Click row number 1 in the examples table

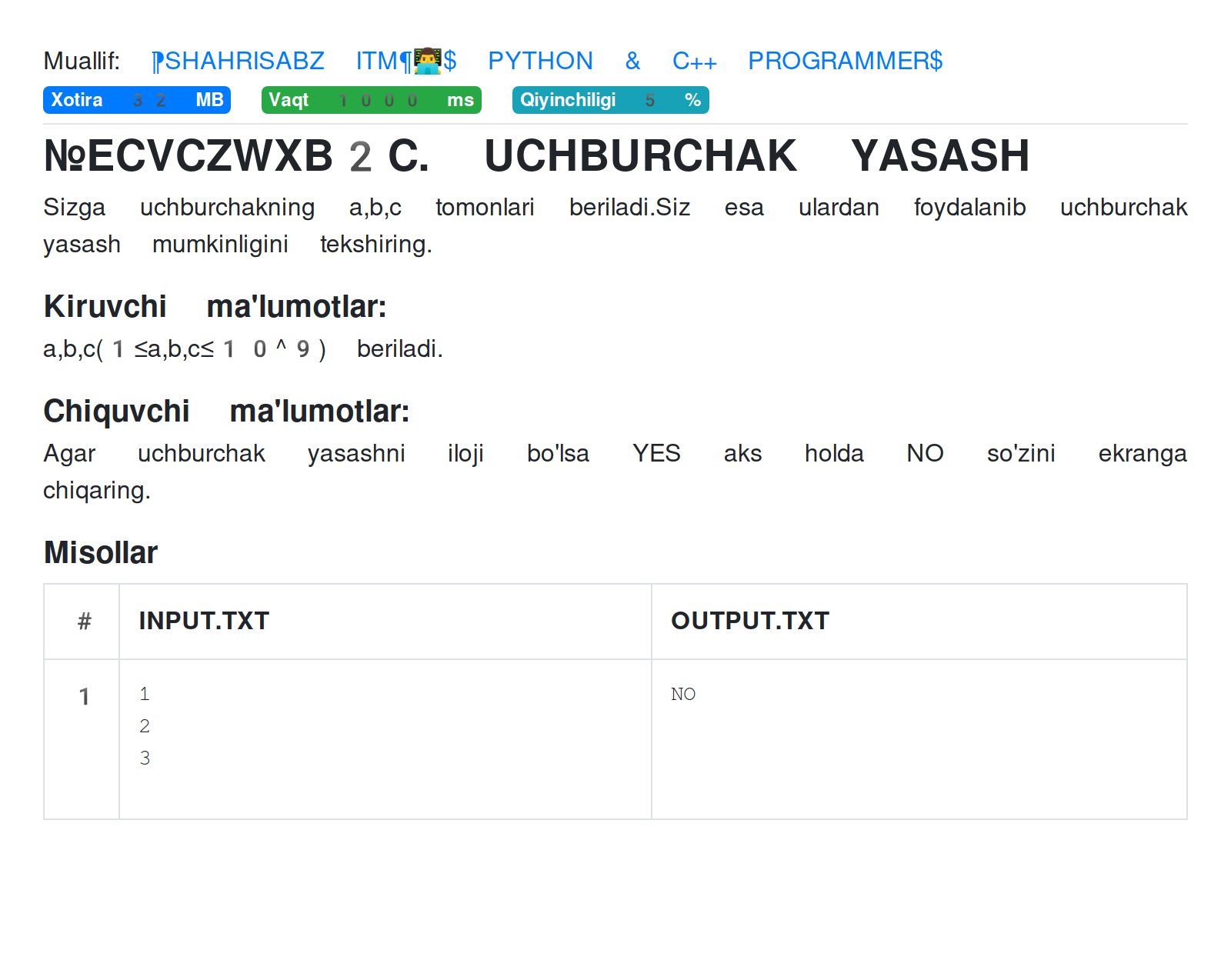(85, 696)
